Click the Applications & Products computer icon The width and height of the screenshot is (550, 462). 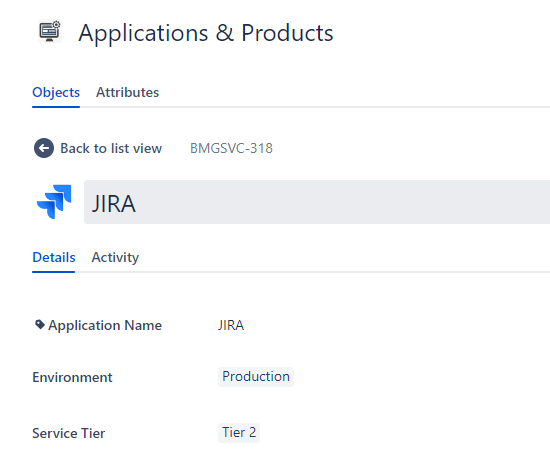tap(50, 31)
